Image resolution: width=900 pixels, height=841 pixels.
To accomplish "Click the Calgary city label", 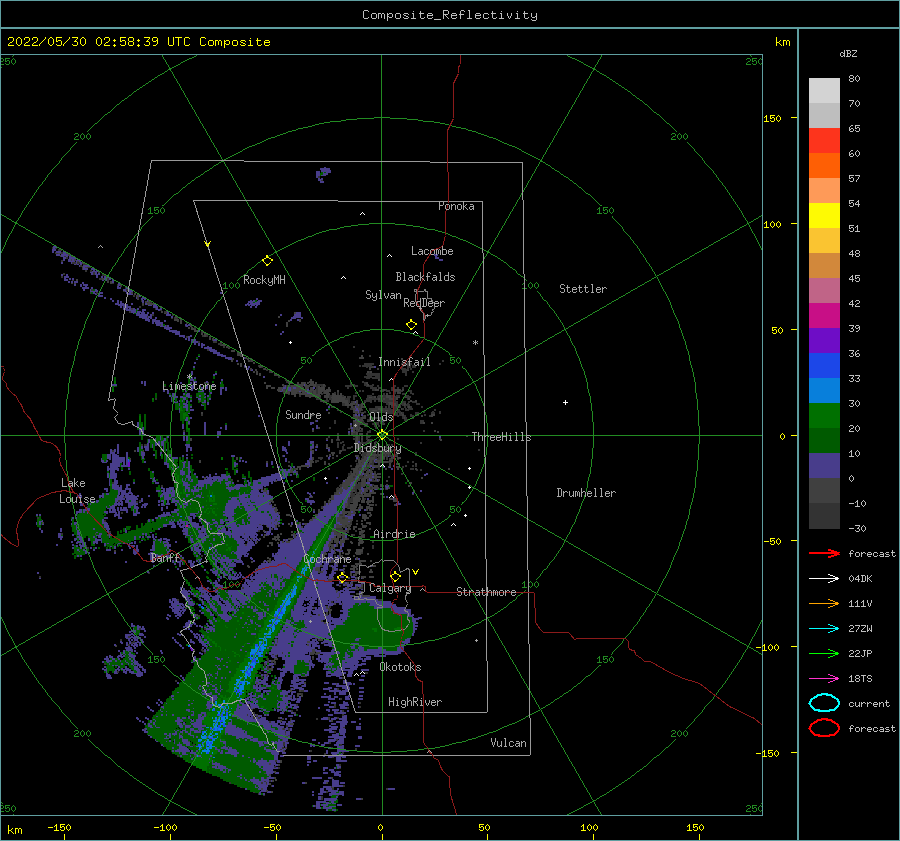I will [390, 588].
